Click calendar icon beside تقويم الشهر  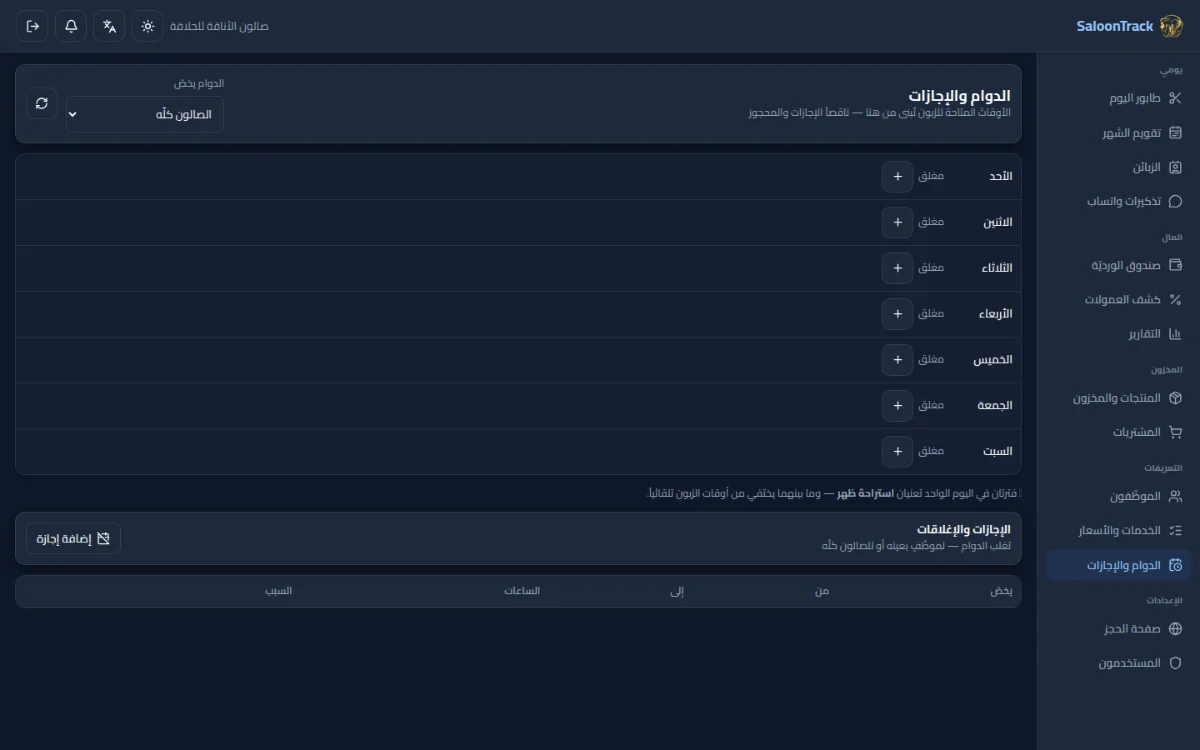[1175, 133]
